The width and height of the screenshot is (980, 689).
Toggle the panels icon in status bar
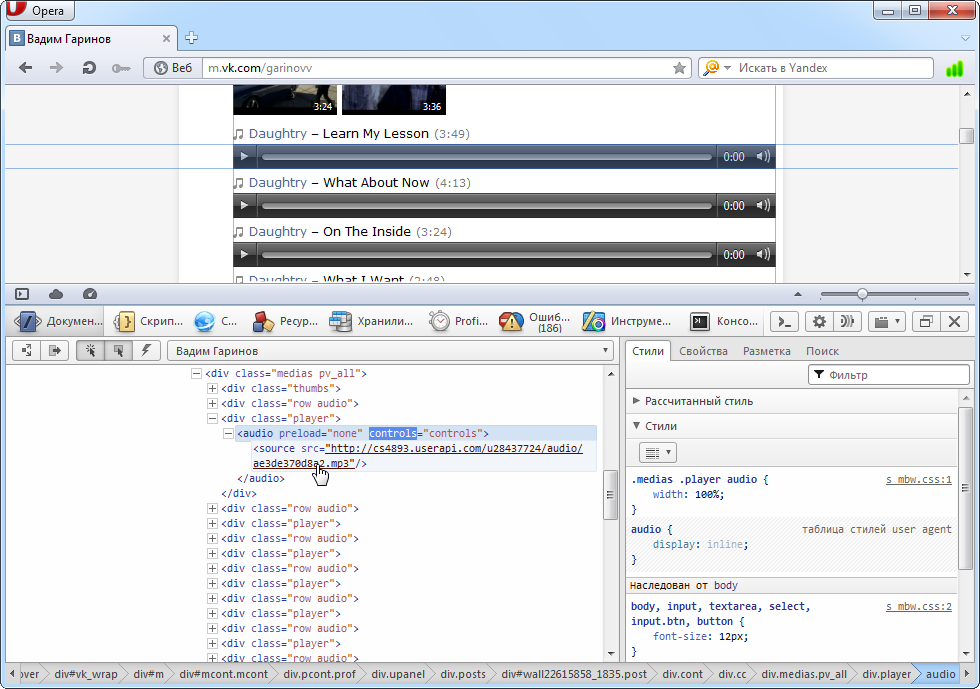pyautogui.click(x=22, y=294)
